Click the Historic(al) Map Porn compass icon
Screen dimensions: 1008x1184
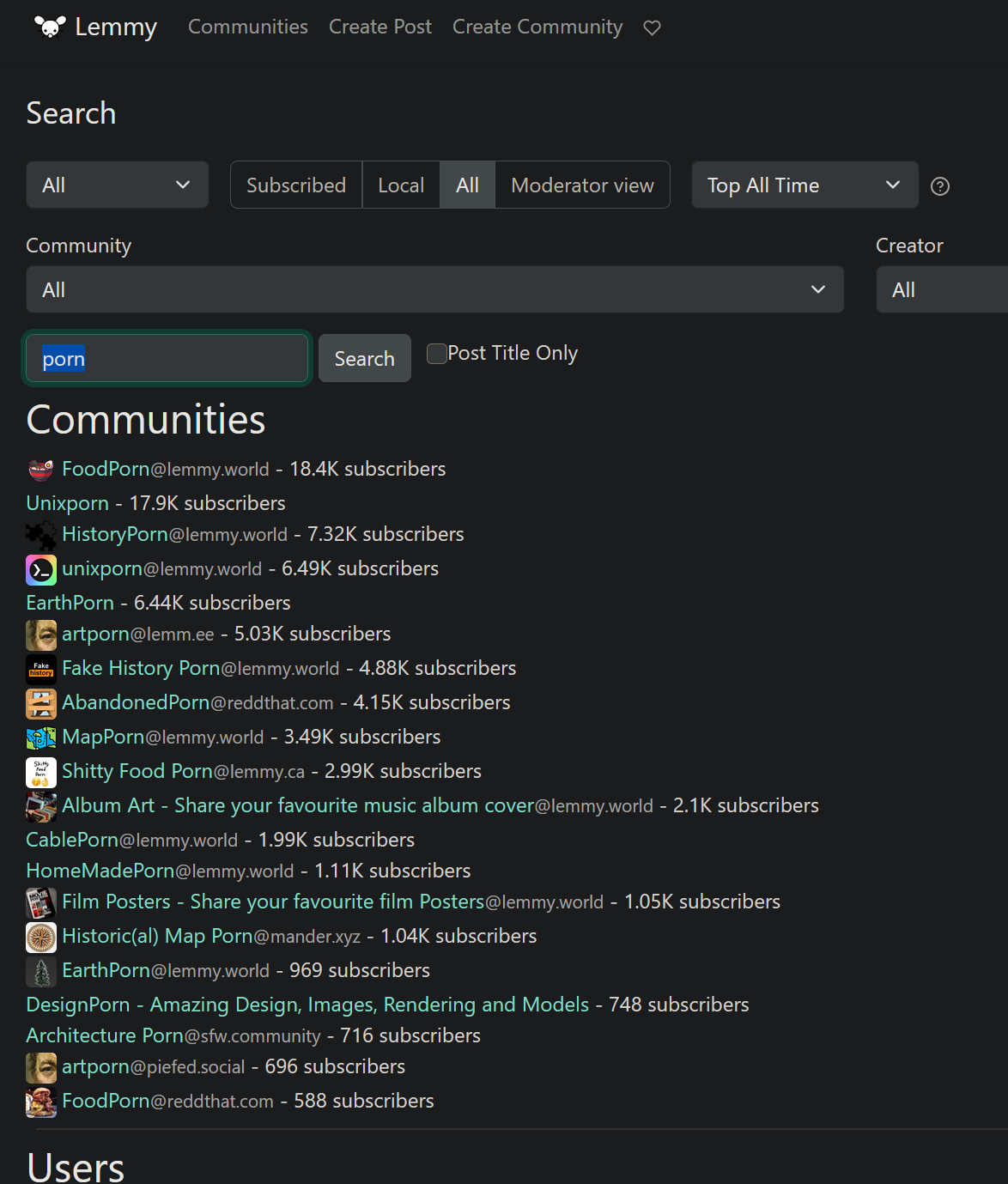[41, 937]
